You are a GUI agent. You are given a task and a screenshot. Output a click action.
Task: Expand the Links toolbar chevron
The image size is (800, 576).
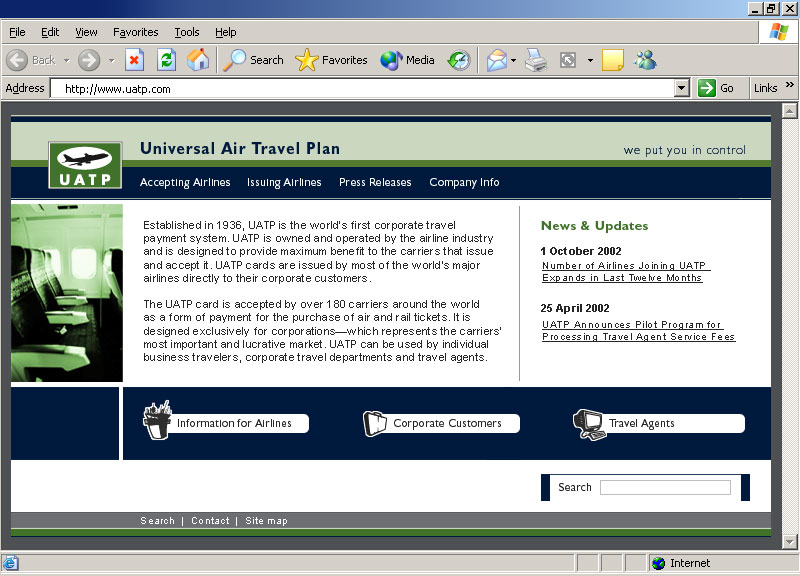791,87
